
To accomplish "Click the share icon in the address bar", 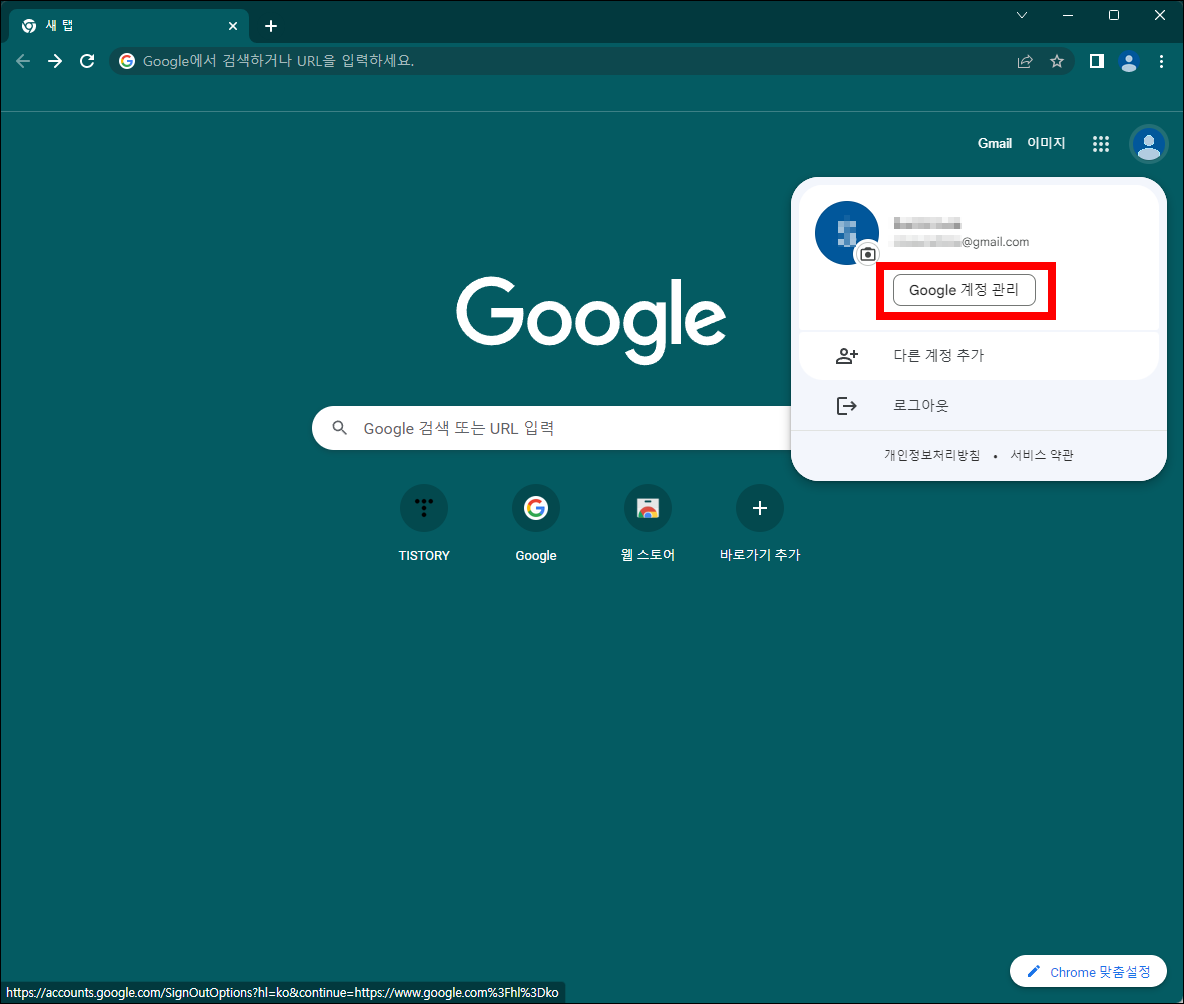I will pos(1025,62).
